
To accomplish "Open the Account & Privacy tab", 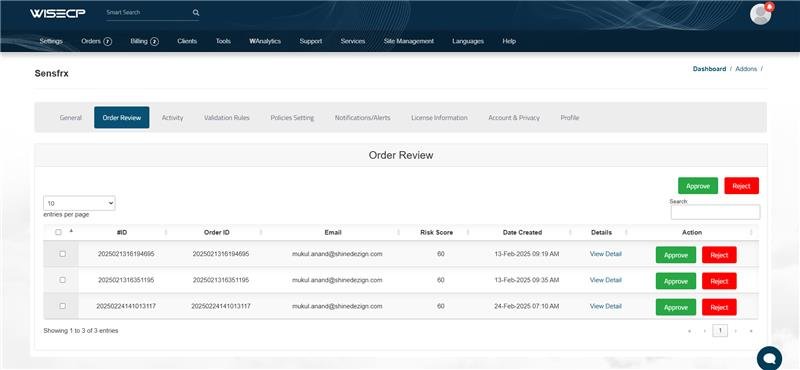I will pyautogui.click(x=514, y=117).
